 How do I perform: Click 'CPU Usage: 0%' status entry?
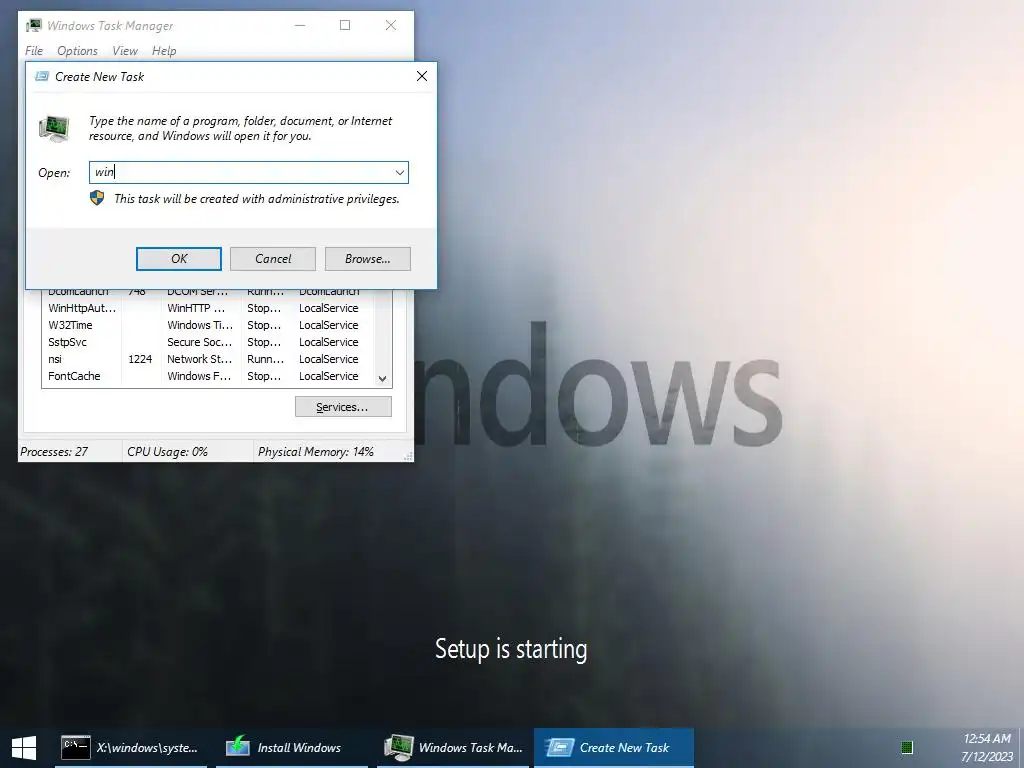[167, 452]
